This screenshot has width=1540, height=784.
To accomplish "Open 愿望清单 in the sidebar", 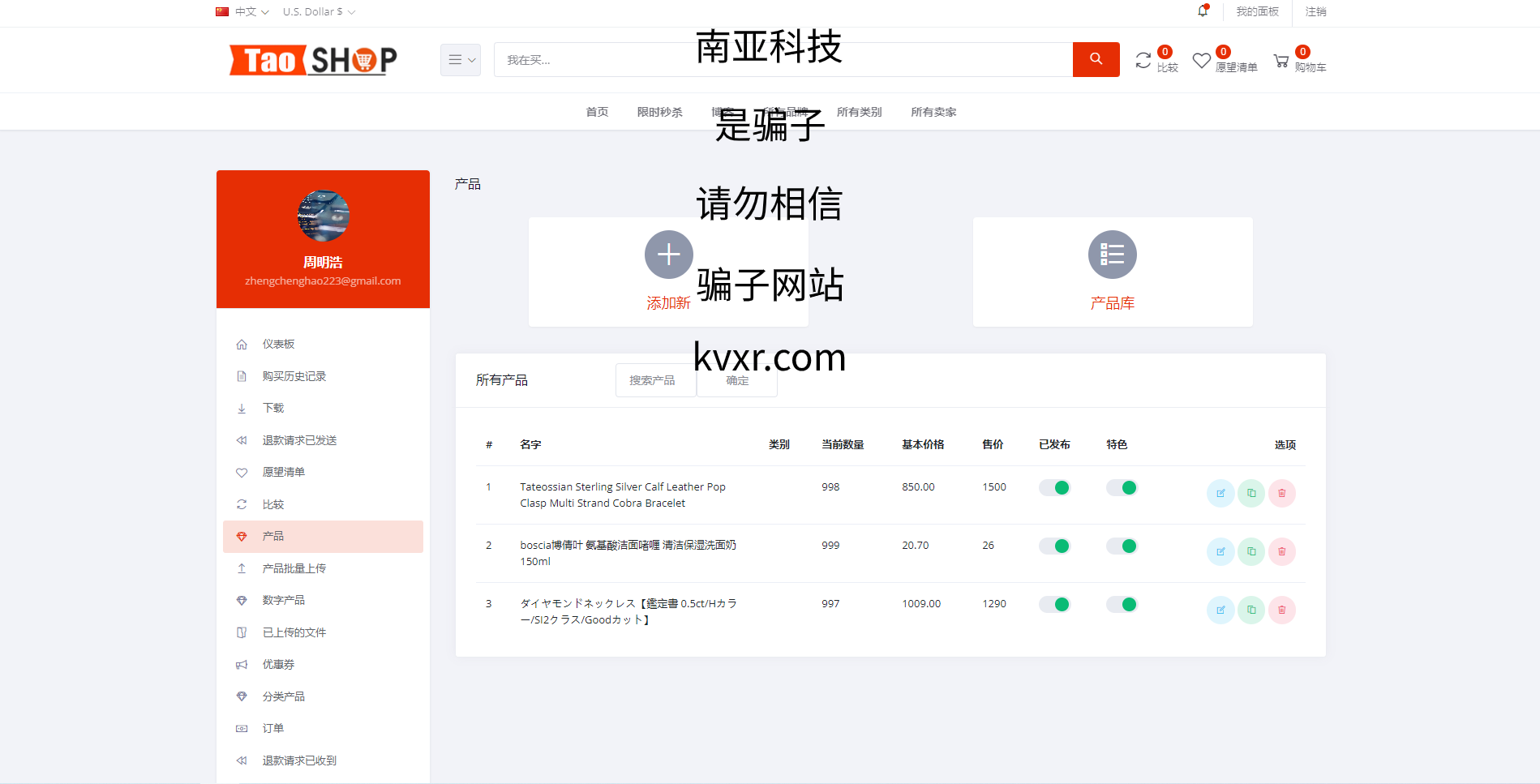I will pos(323,472).
